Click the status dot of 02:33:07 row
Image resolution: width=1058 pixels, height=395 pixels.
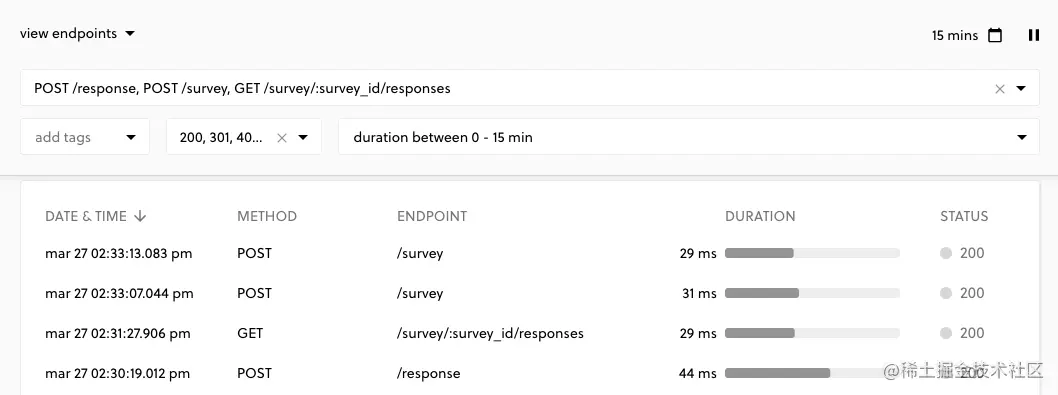[x=945, y=293]
